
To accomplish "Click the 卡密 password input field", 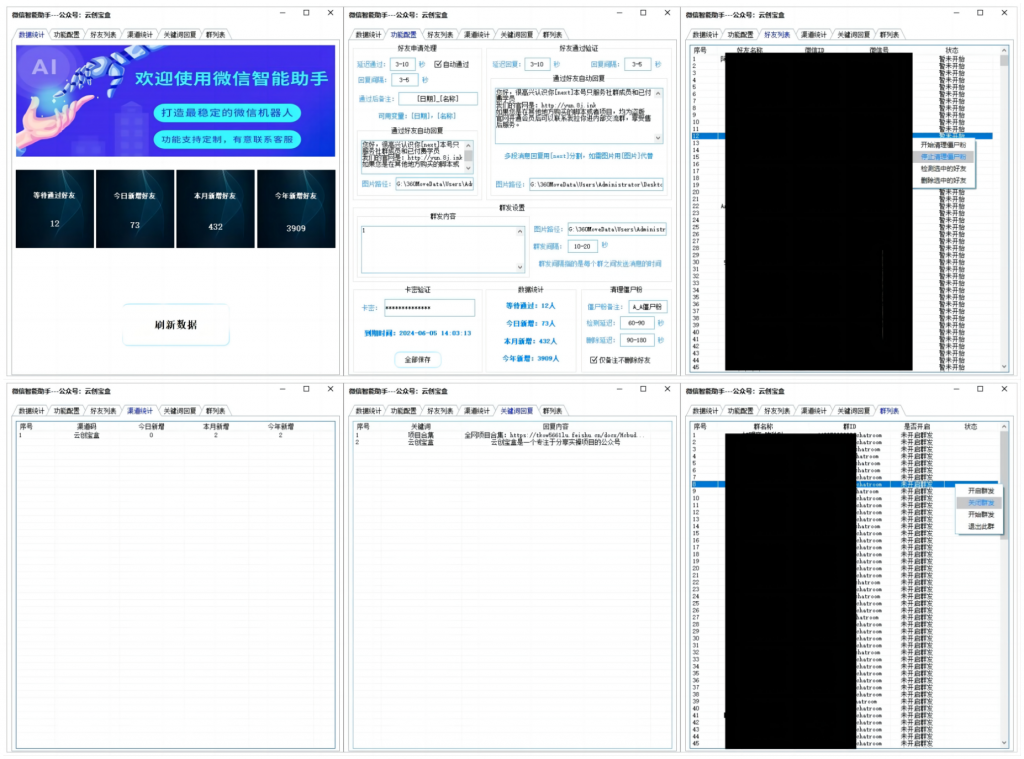I will pos(429,308).
